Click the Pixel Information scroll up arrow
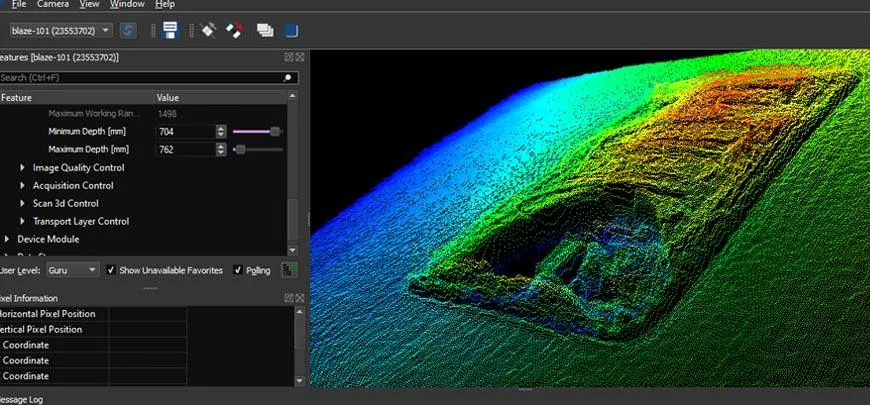870x405 pixels. [x=300, y=312]
